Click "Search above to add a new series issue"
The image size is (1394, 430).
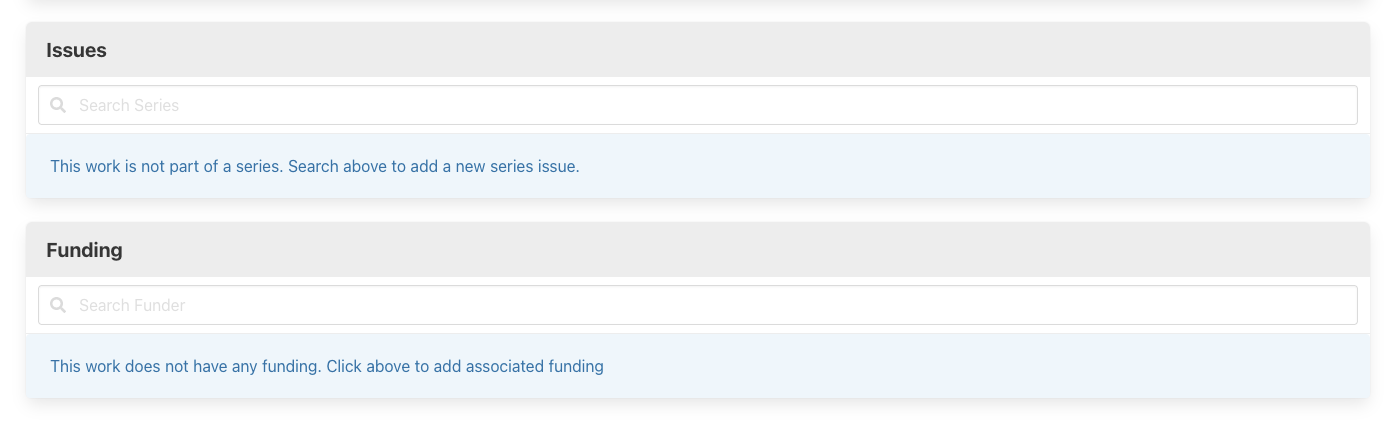pos(434,166)
